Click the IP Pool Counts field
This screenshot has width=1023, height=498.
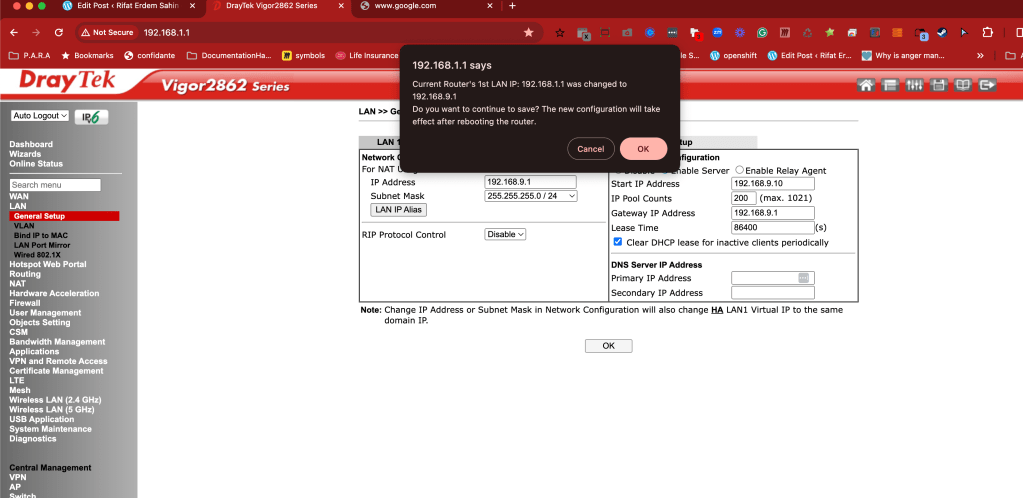(x=744, y=198)
